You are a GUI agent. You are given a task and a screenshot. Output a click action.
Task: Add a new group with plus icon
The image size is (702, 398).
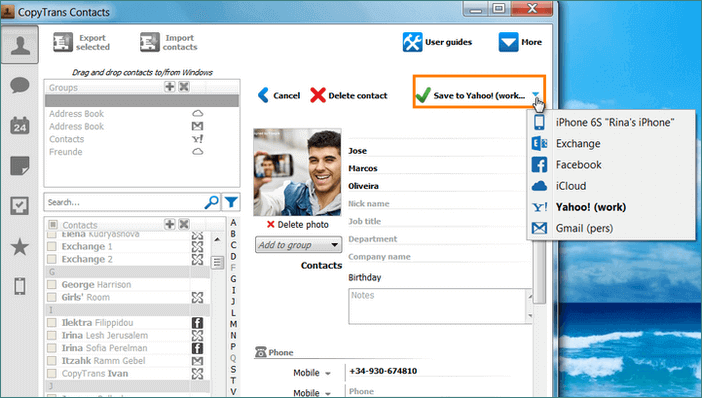coord(170,87)
